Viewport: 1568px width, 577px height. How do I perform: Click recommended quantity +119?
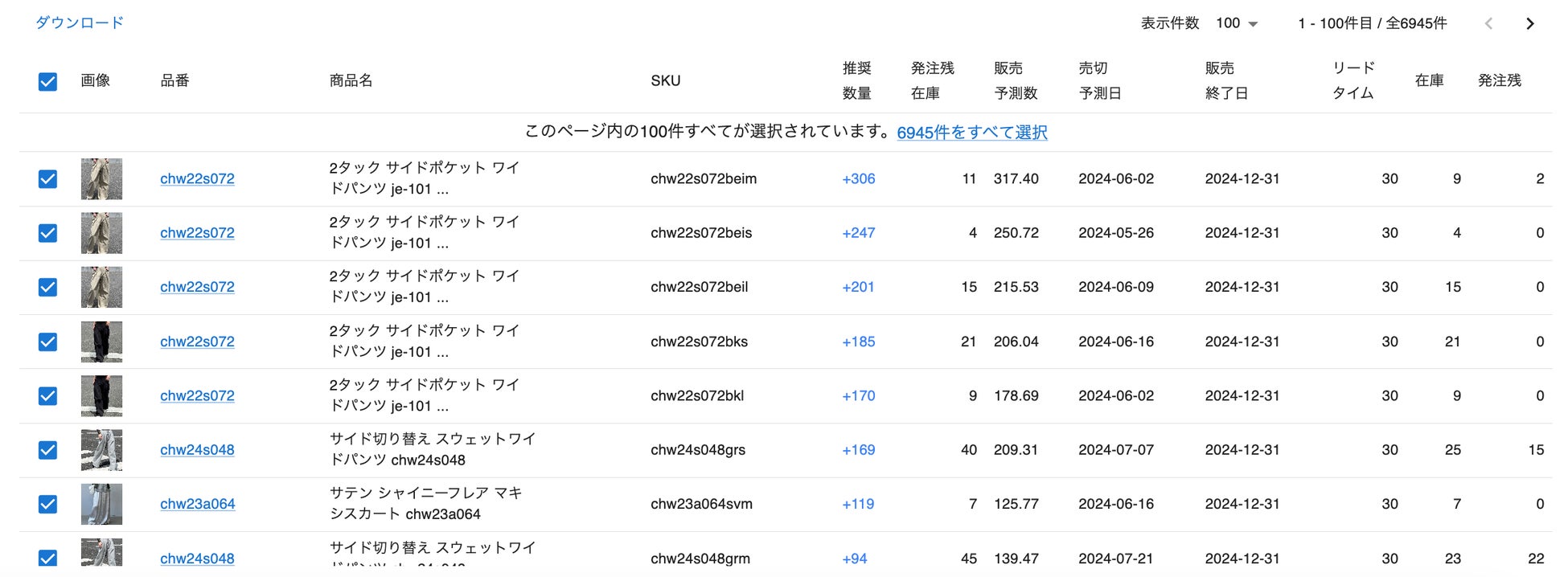pyautogui.click(x=858, y=504)
